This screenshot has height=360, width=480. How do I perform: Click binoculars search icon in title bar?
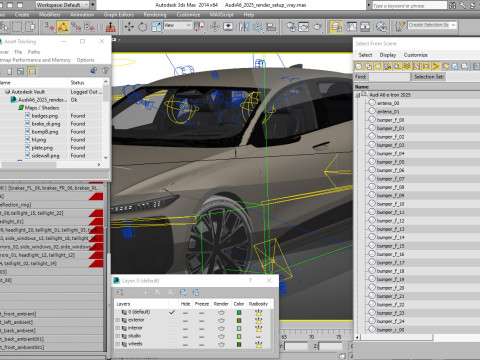point(452,5)
